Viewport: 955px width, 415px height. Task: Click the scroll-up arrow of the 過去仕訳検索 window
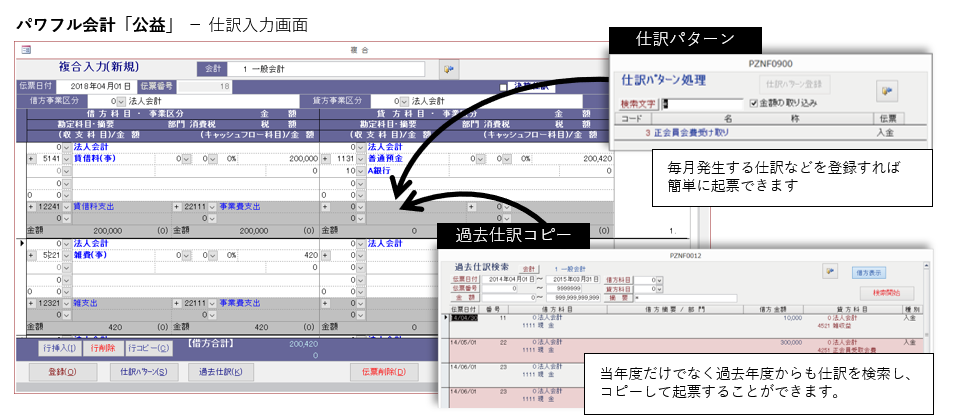pyautogui.click(x=926, y=266)
